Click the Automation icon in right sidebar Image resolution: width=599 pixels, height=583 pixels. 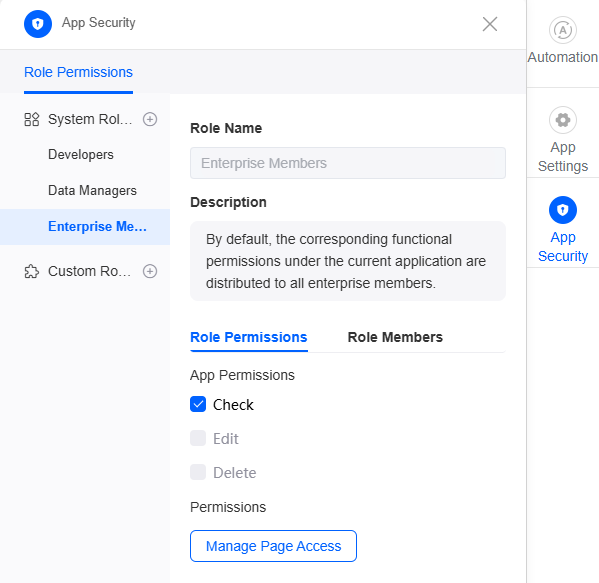click(562, 30)
